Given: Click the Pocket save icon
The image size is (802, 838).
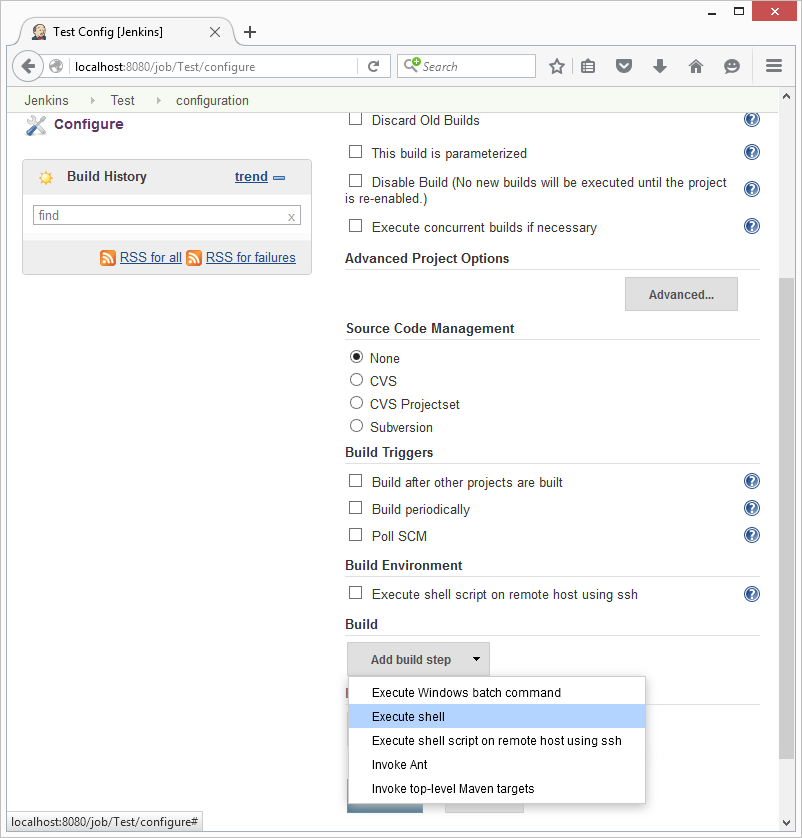Looking at the screenshot, I should click(624, 66).
